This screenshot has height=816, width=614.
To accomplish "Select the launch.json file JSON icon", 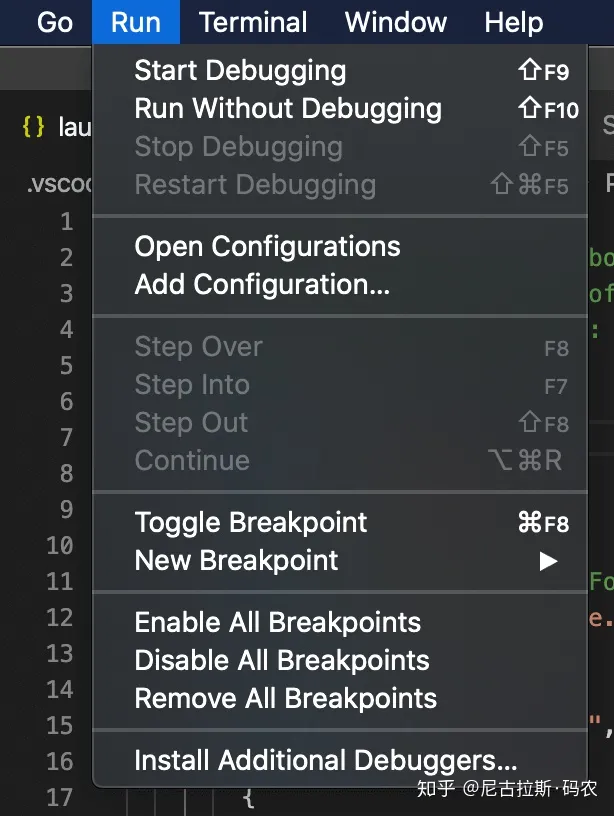I will pos(34,126).
